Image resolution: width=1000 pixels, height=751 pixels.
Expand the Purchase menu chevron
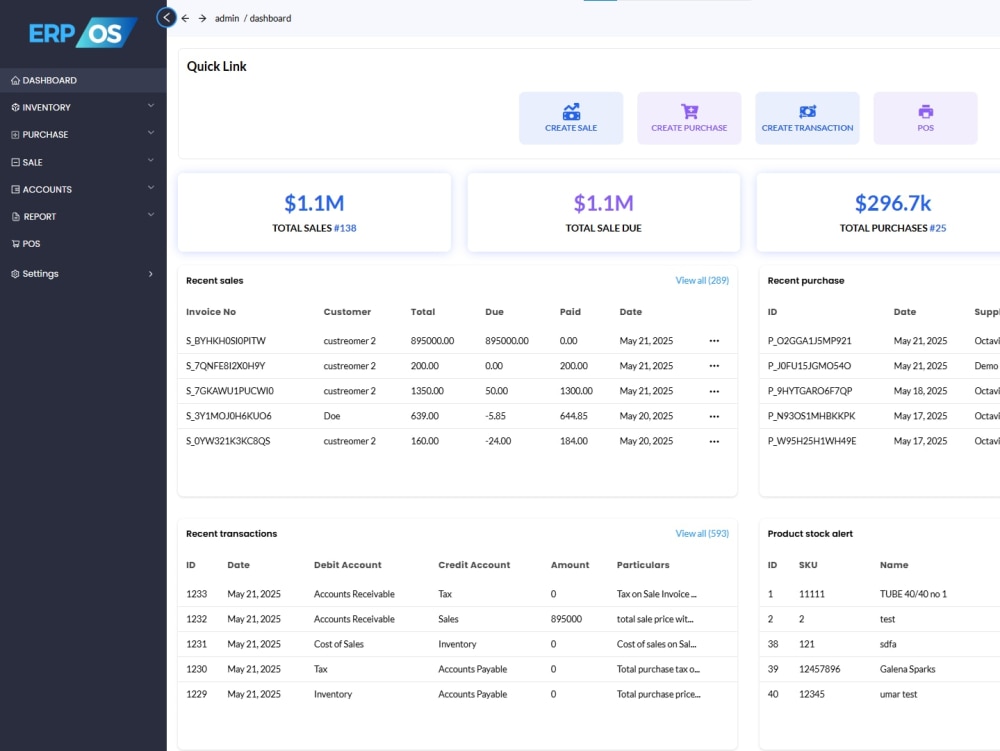(151, 133)
